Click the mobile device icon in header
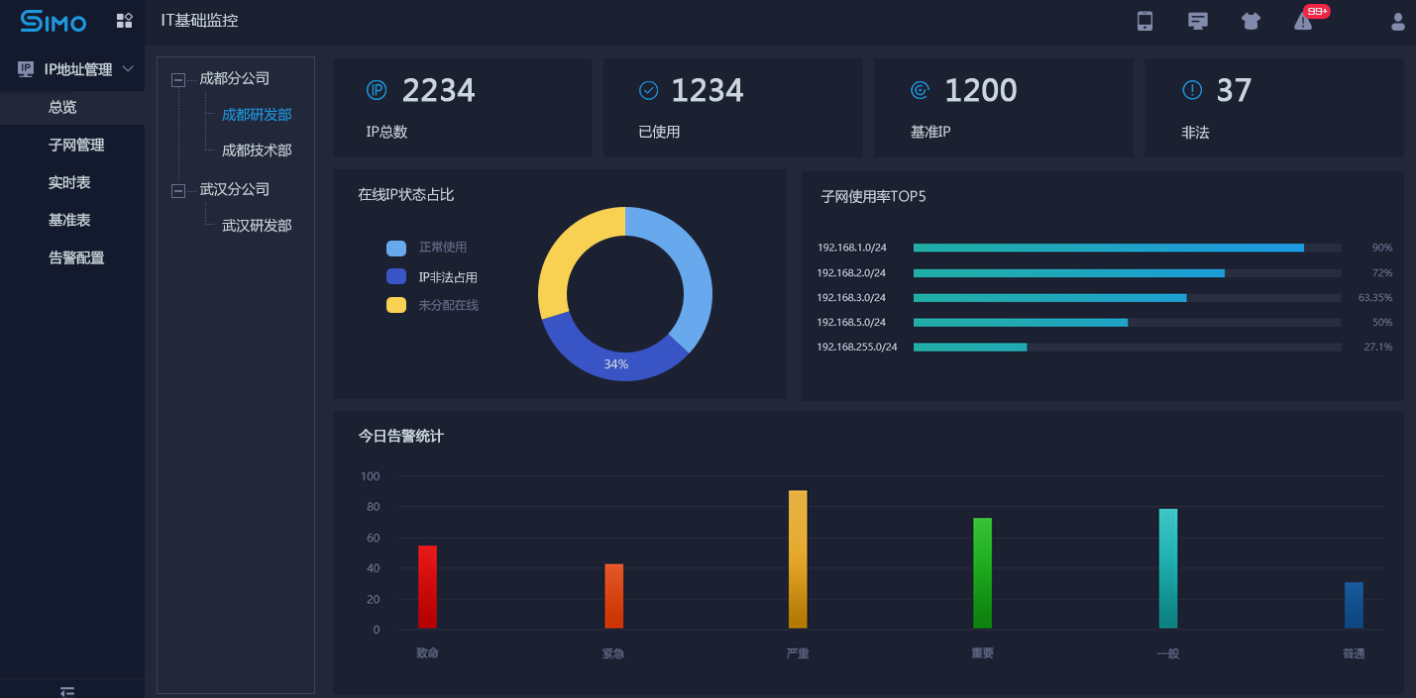Image resolution: width=1416 pixels, height=698 pixels. [1145, 21]
